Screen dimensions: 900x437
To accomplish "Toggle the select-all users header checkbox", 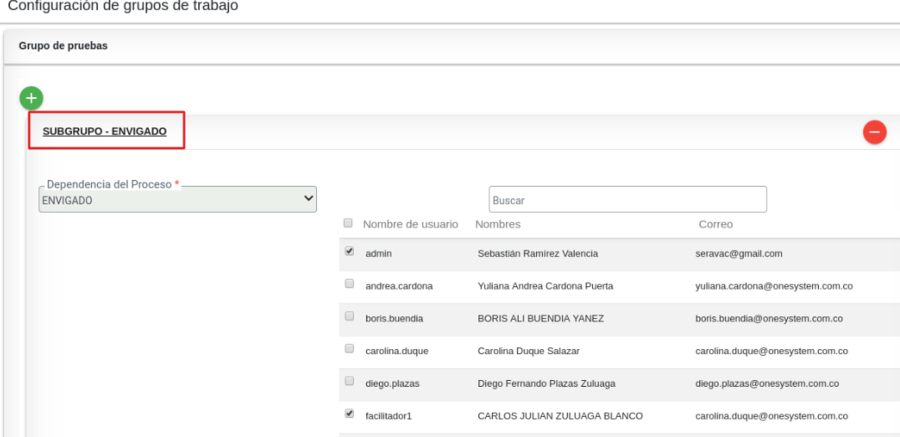I will (x=348, y=223).
